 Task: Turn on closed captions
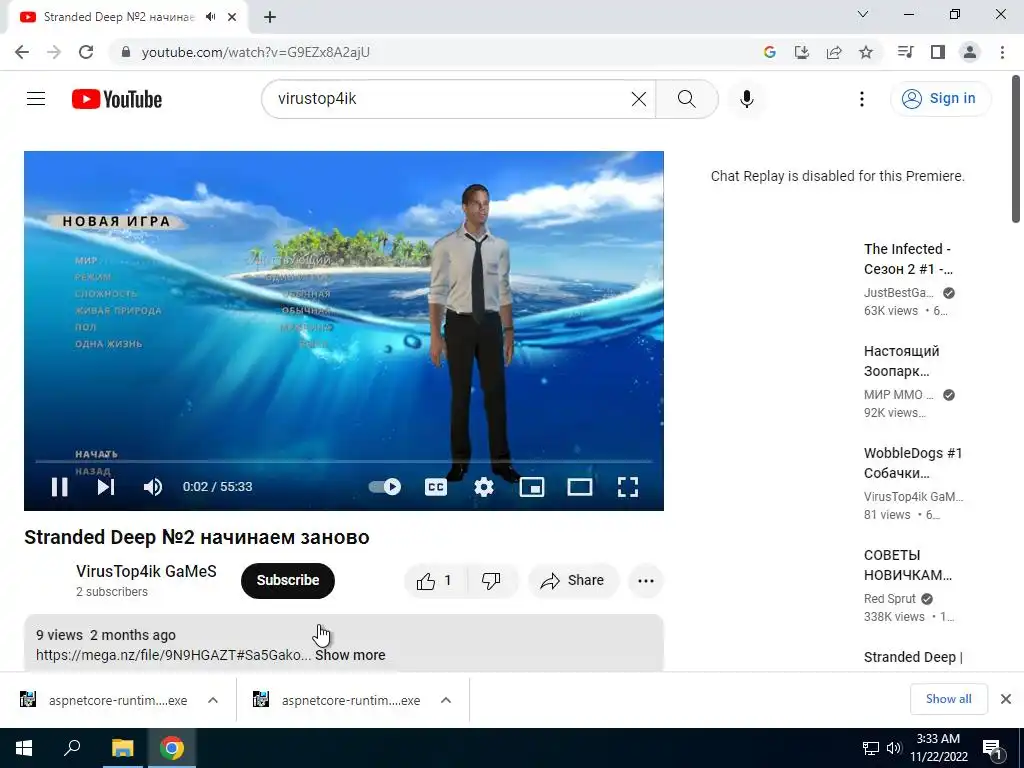(x=436, y=487)
